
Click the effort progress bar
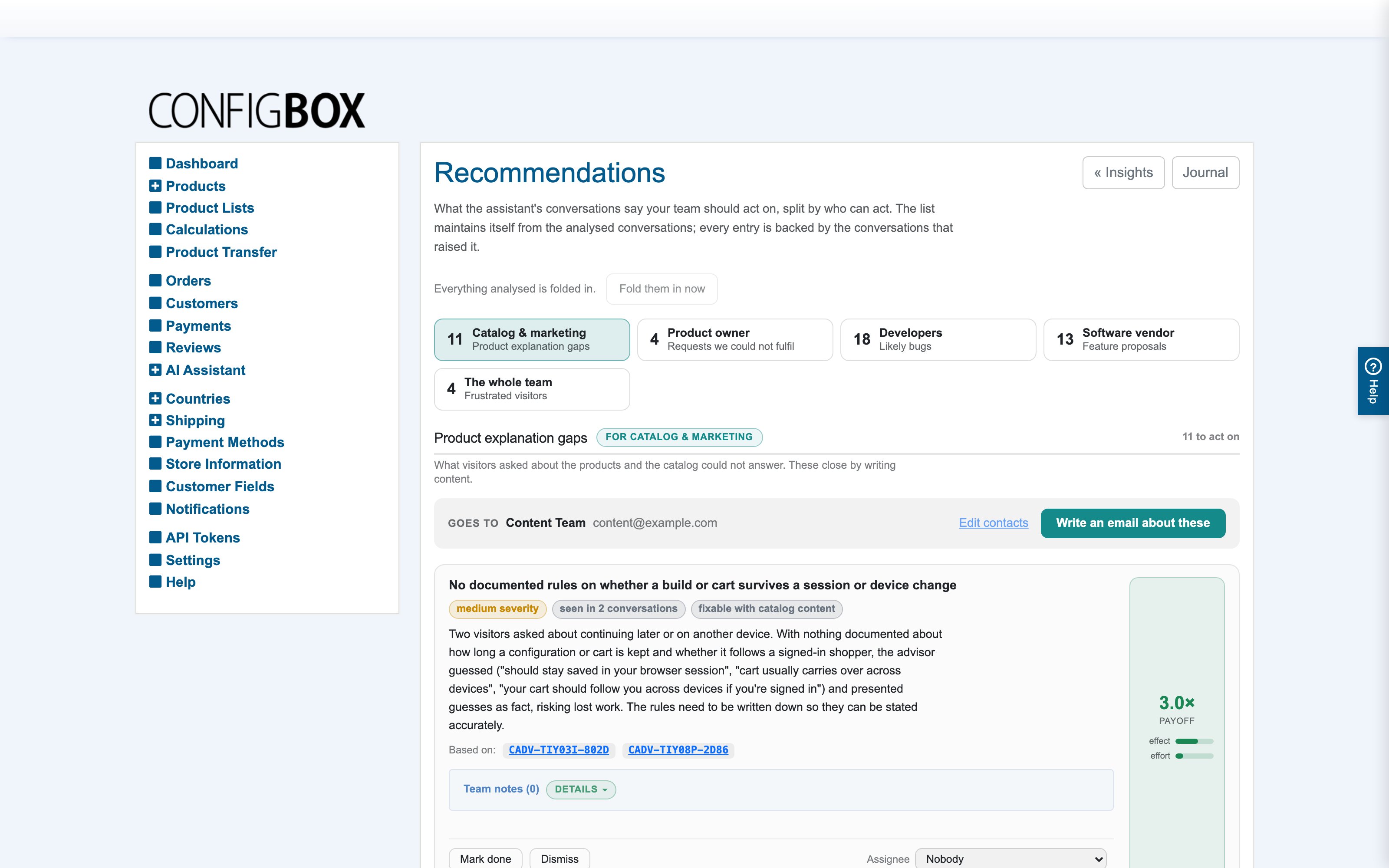pyautogui.click(x=1194, y=756)
